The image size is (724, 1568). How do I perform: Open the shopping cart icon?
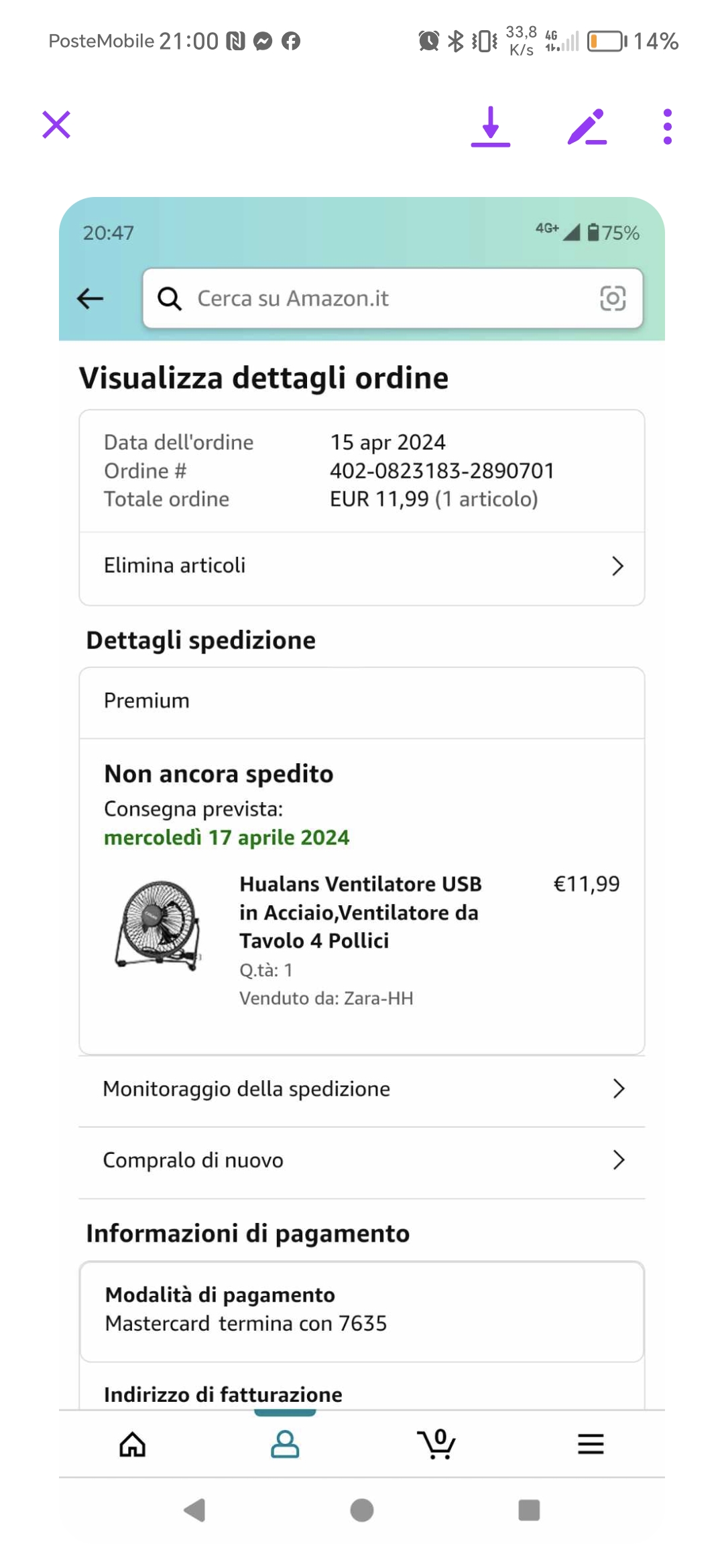437,1444
